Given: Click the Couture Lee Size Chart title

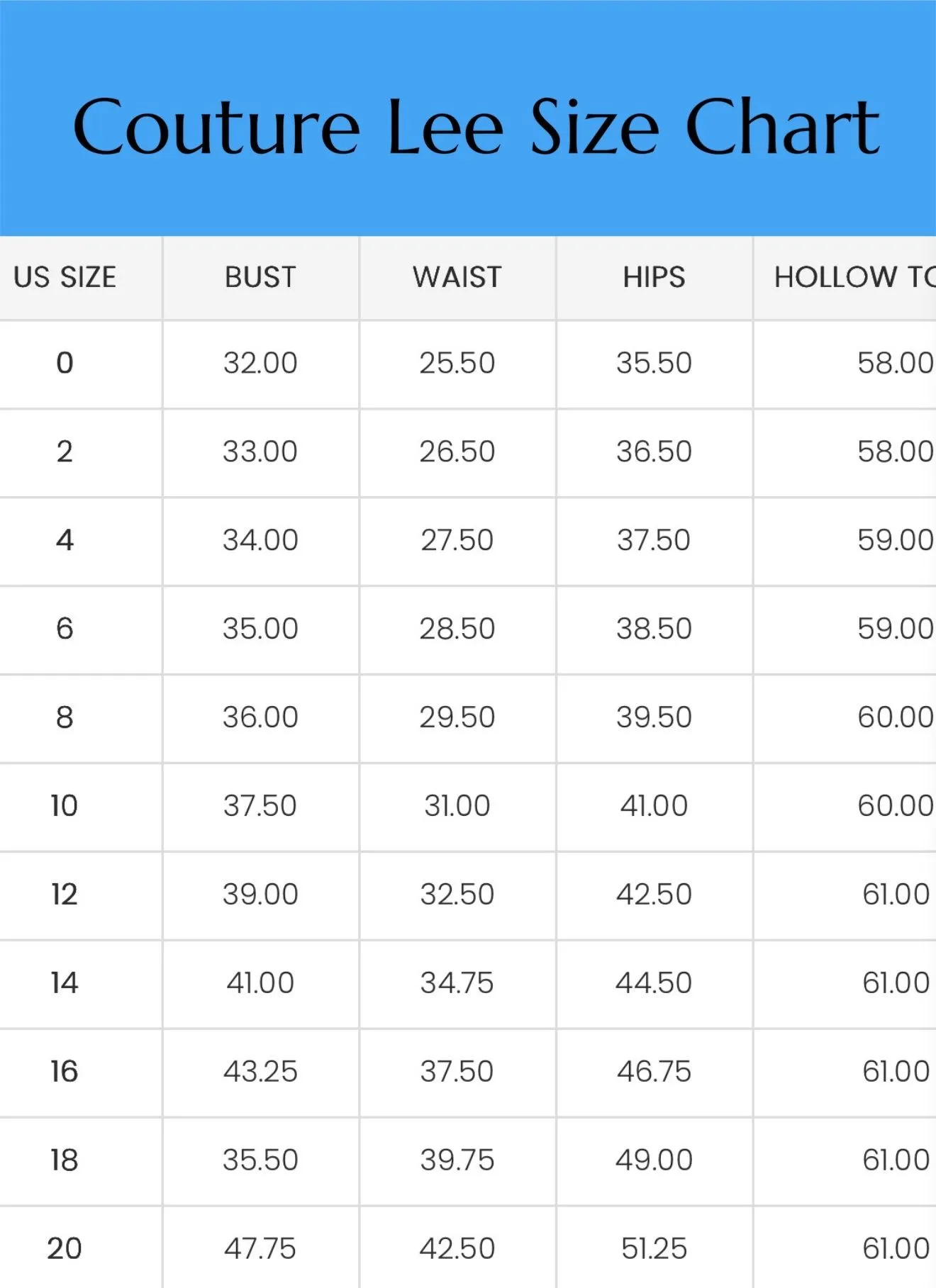Looking at the screenshot, I should point(476,128).
